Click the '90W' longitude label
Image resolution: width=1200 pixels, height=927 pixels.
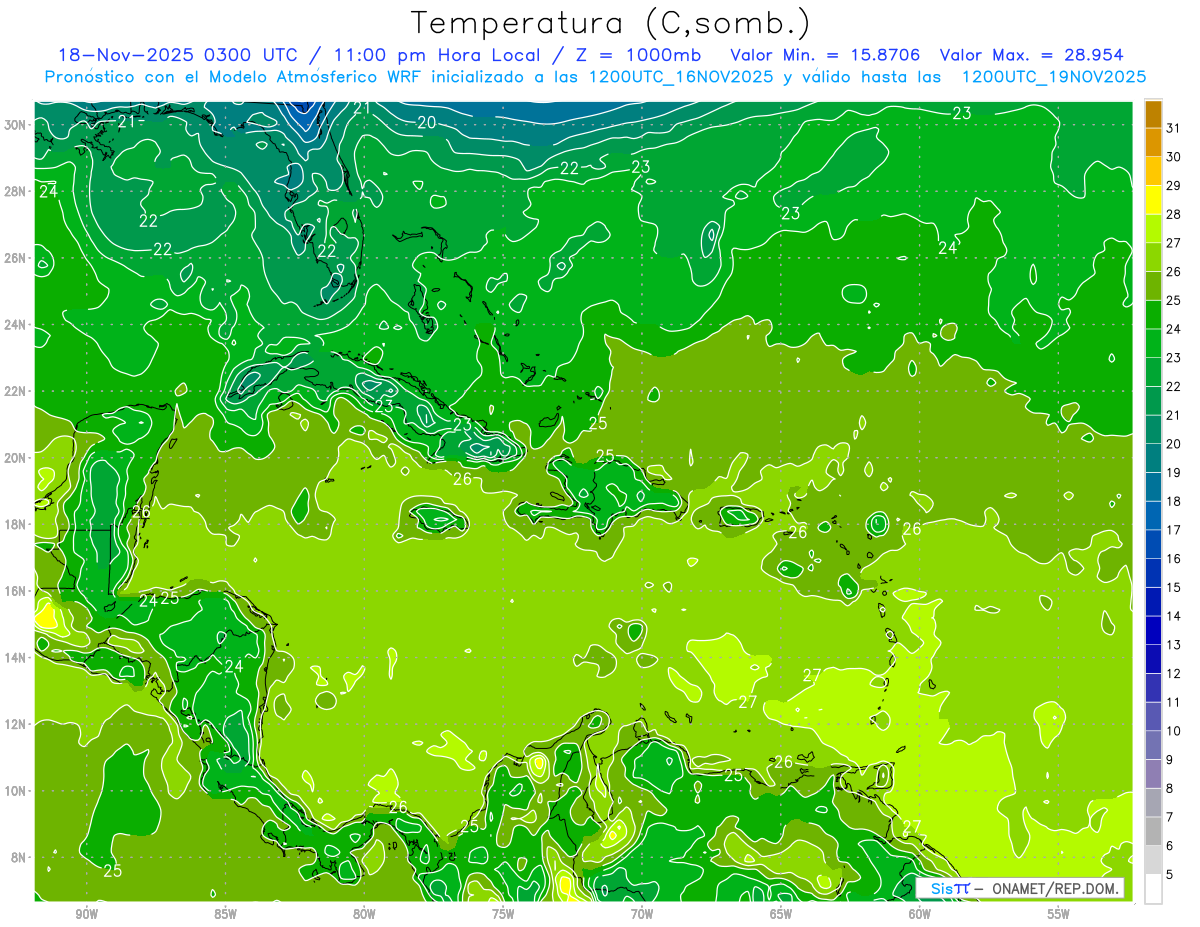click(x=86, y=914)
